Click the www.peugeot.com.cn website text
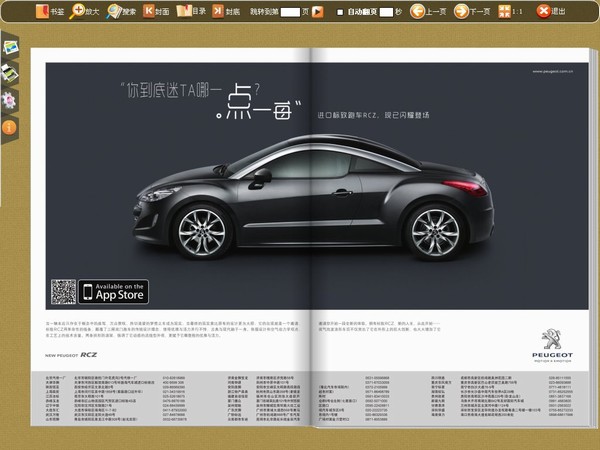600x450 pixels. point(553,72)
